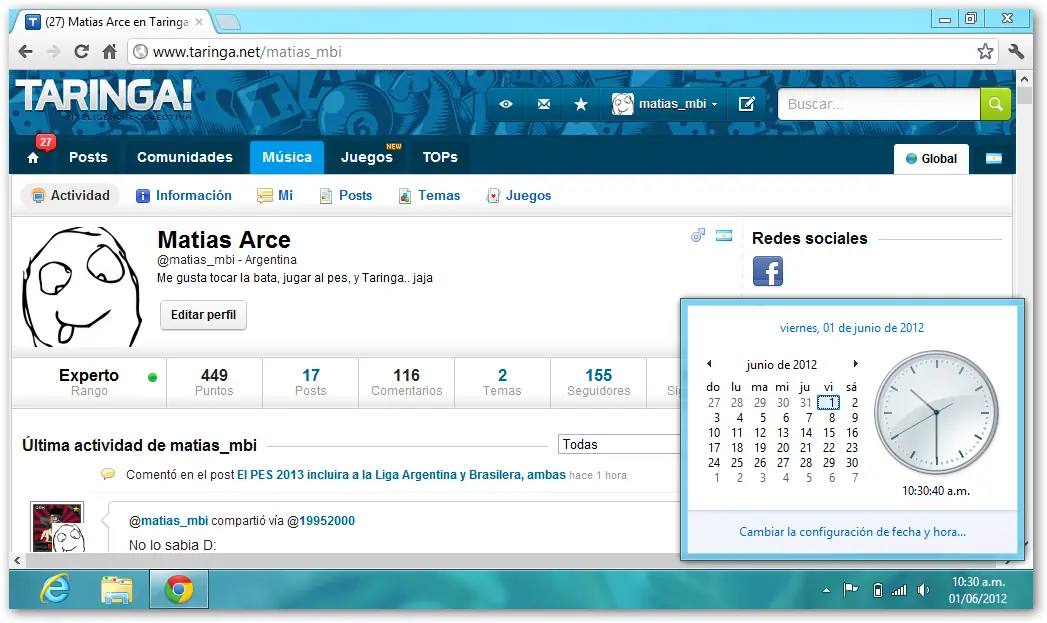Select day 30 of June in calendar
Screen dimensions: 1047x623
point(851,463)
